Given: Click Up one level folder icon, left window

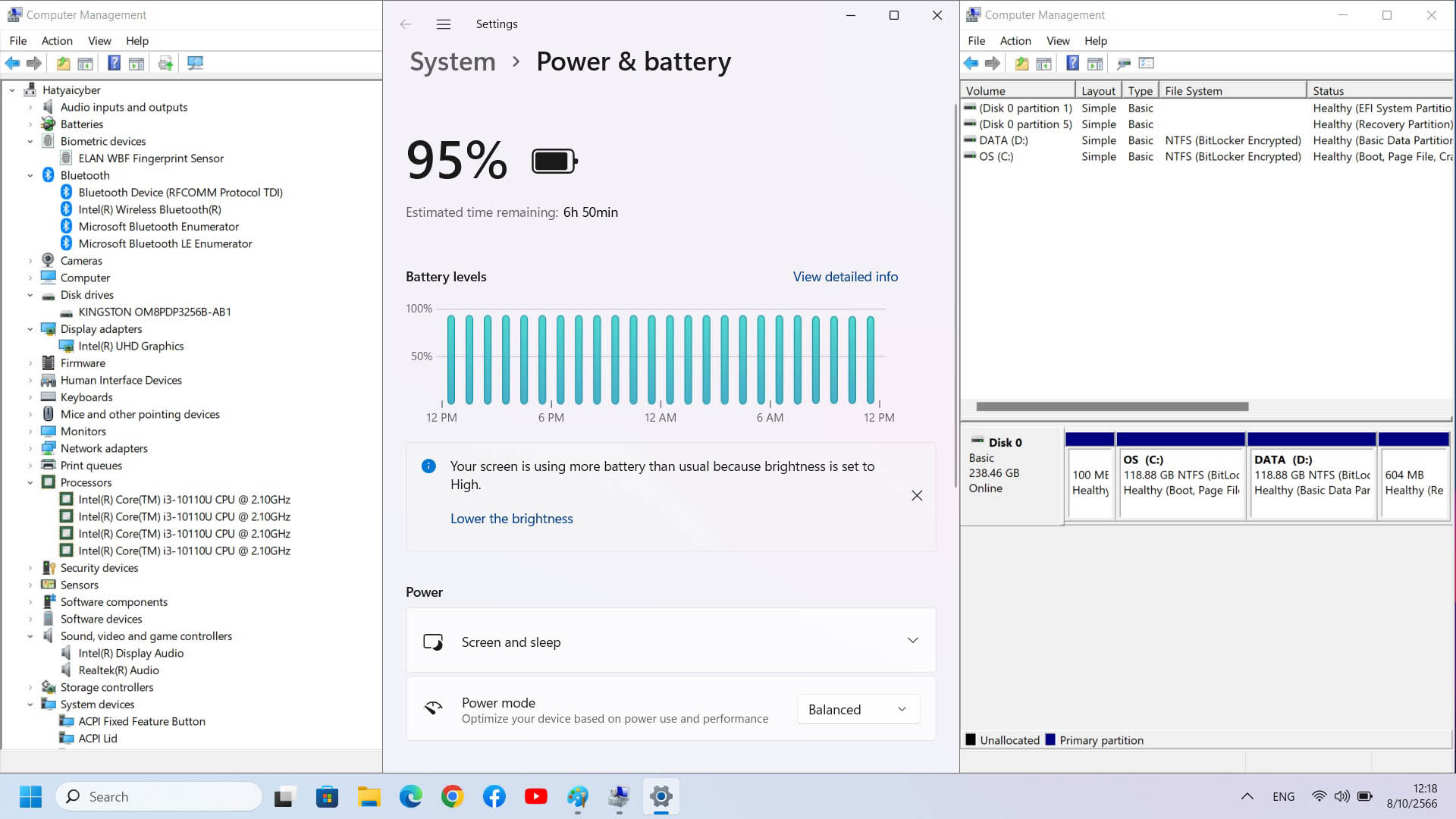Looking at the screenshot, I should pyautogui.click(x=64, y=64).
